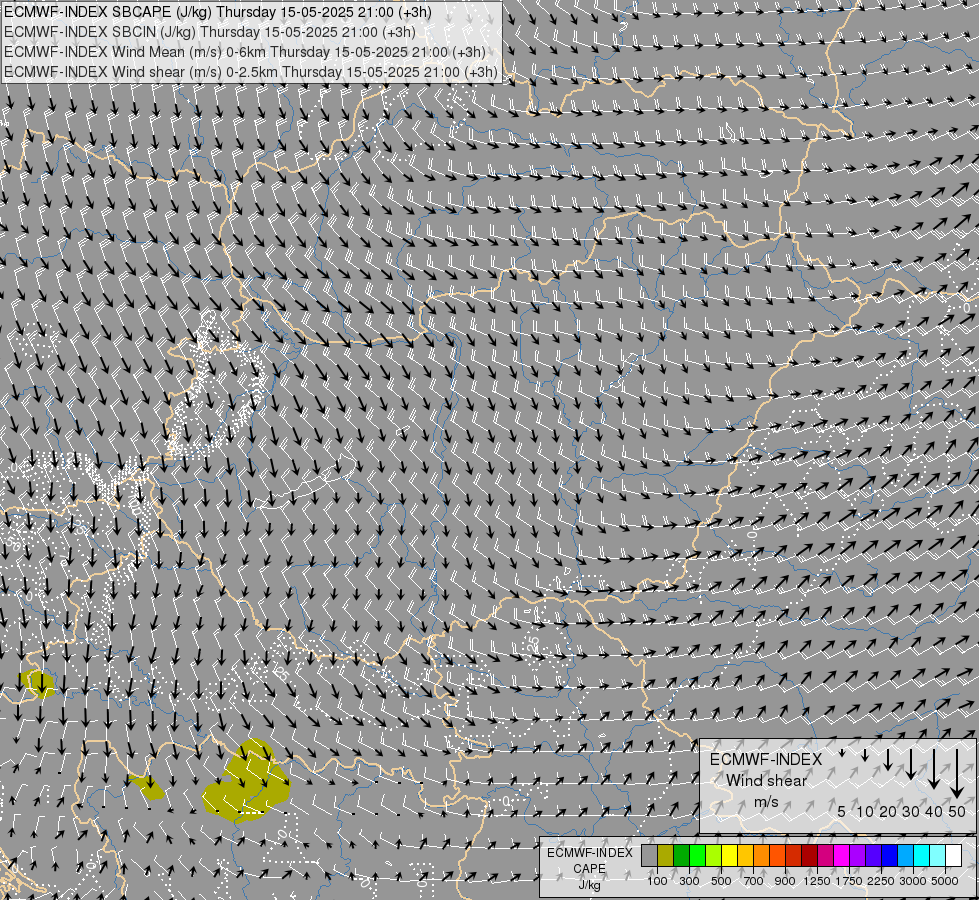
Task: Select the pure blue CAPE legend swatch
Action: pos(889,856)
